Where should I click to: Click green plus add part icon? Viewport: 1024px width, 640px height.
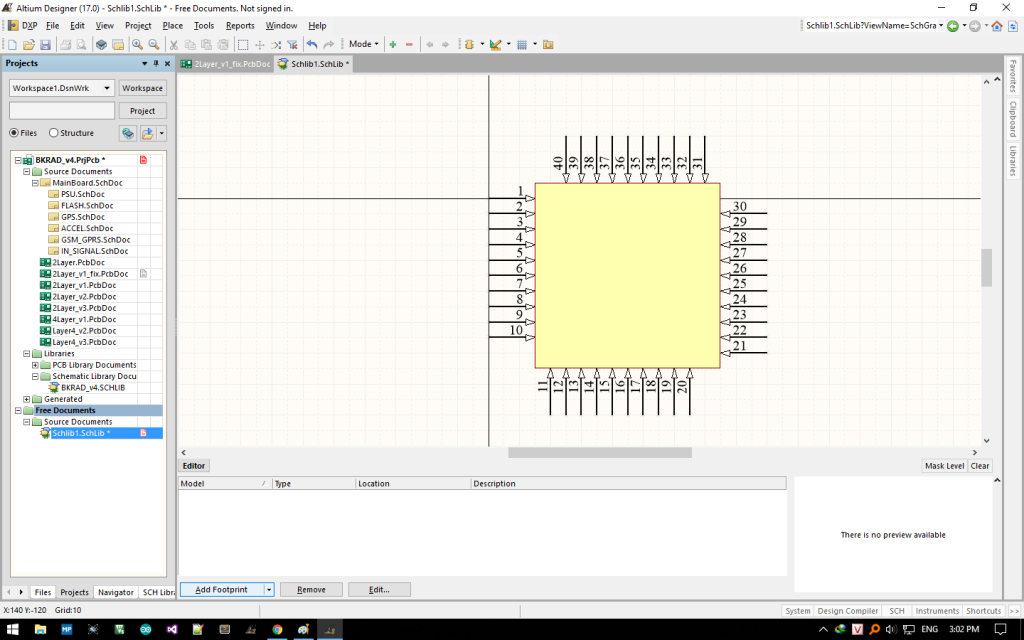393,44
